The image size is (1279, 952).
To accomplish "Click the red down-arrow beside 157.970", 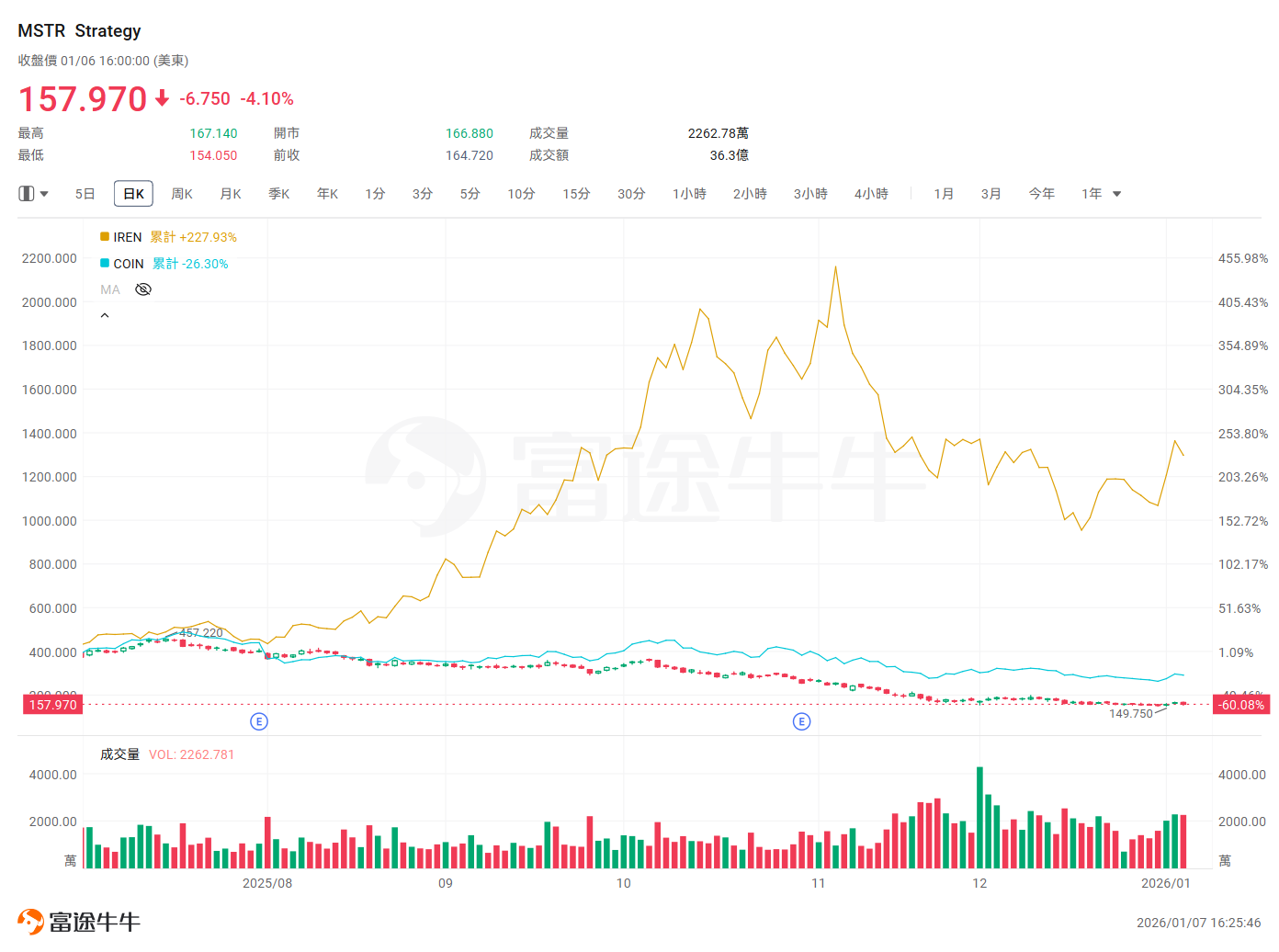I will (x=162, y=99).
